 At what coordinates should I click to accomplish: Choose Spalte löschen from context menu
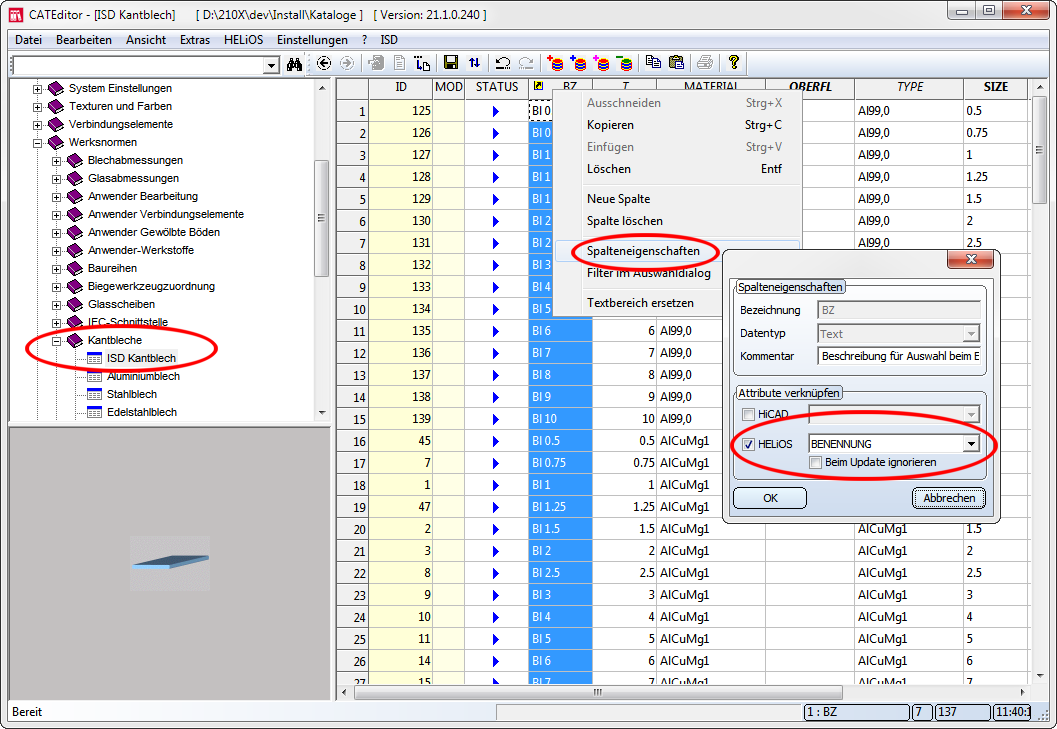(677, 221)
